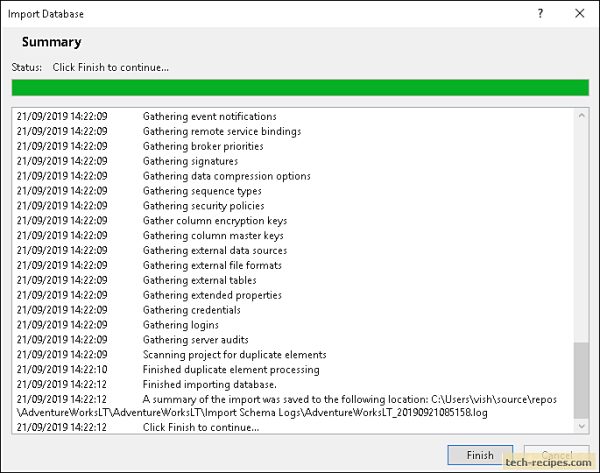This screenshot has width=600, height=473.
Task: Select the 'Gathering data compression options' line
Action: point(227,176)
